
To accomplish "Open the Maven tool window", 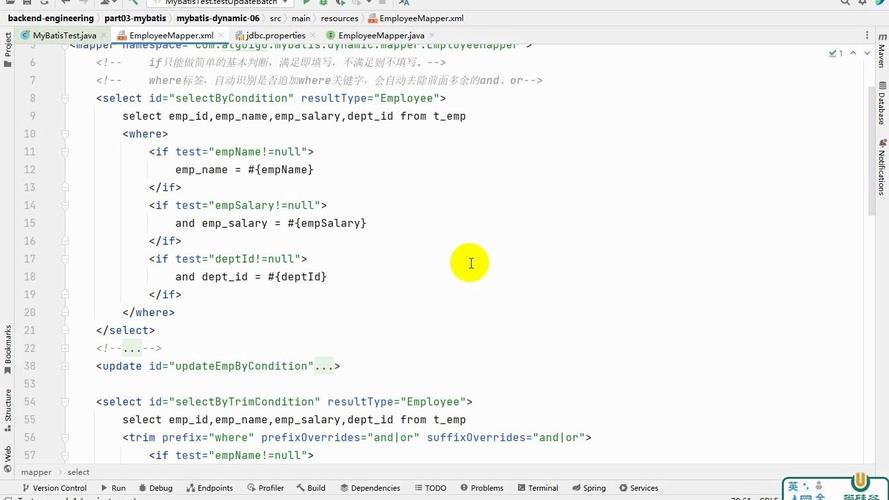I will pyautogui.click(x=882, y=51).
